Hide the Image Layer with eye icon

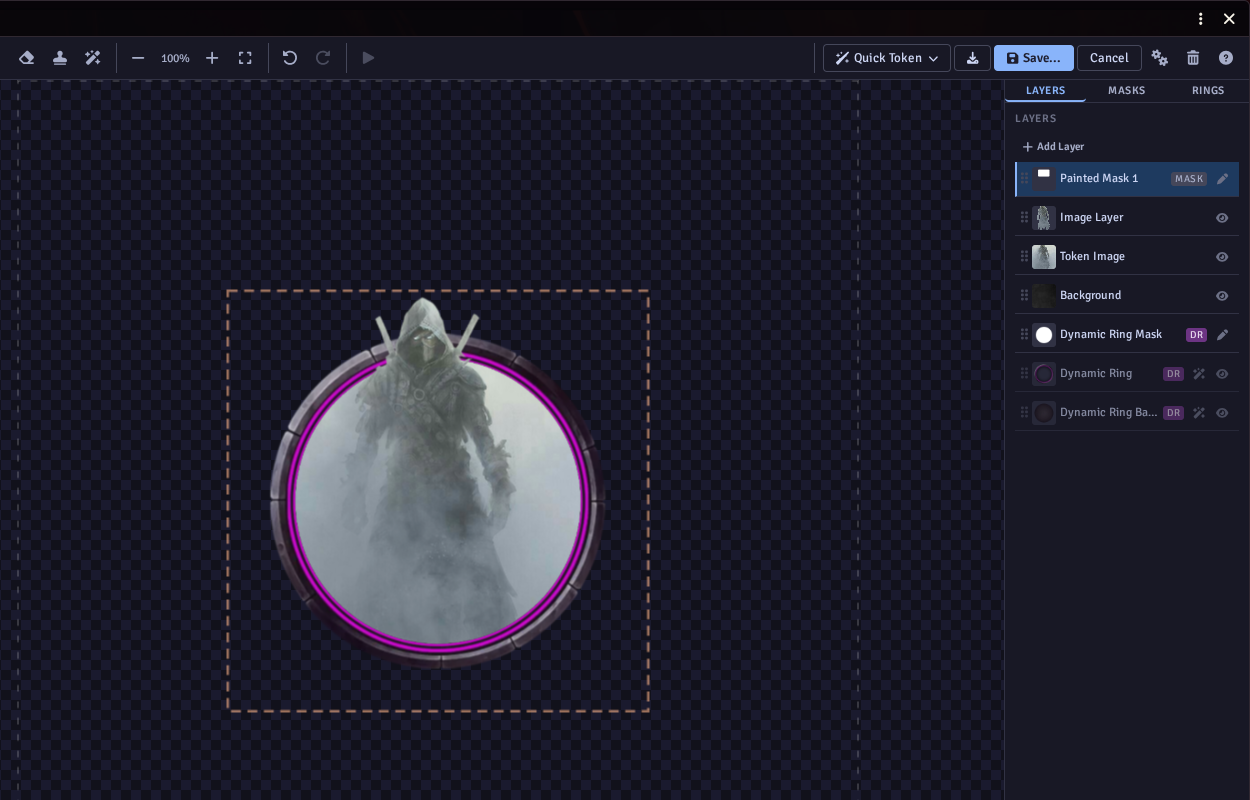pyautogui.click(x=1222, y=218)
